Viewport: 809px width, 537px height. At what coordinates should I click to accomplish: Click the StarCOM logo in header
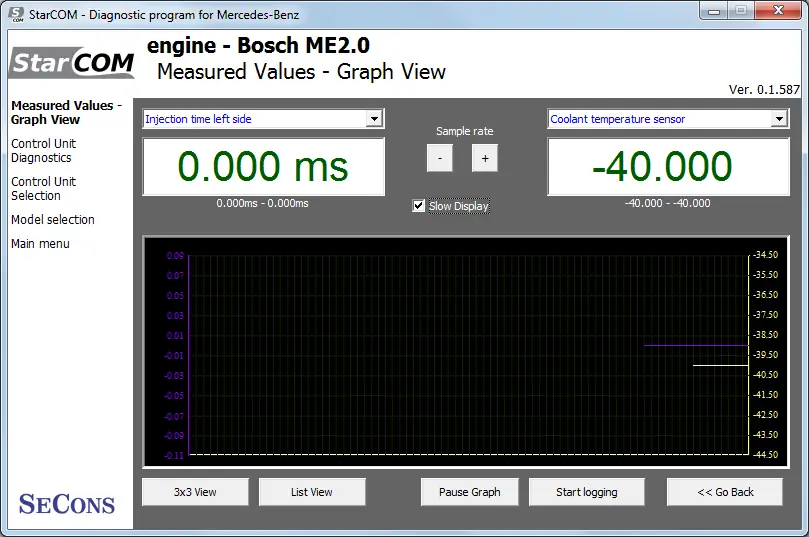click(x=72, y=63)
